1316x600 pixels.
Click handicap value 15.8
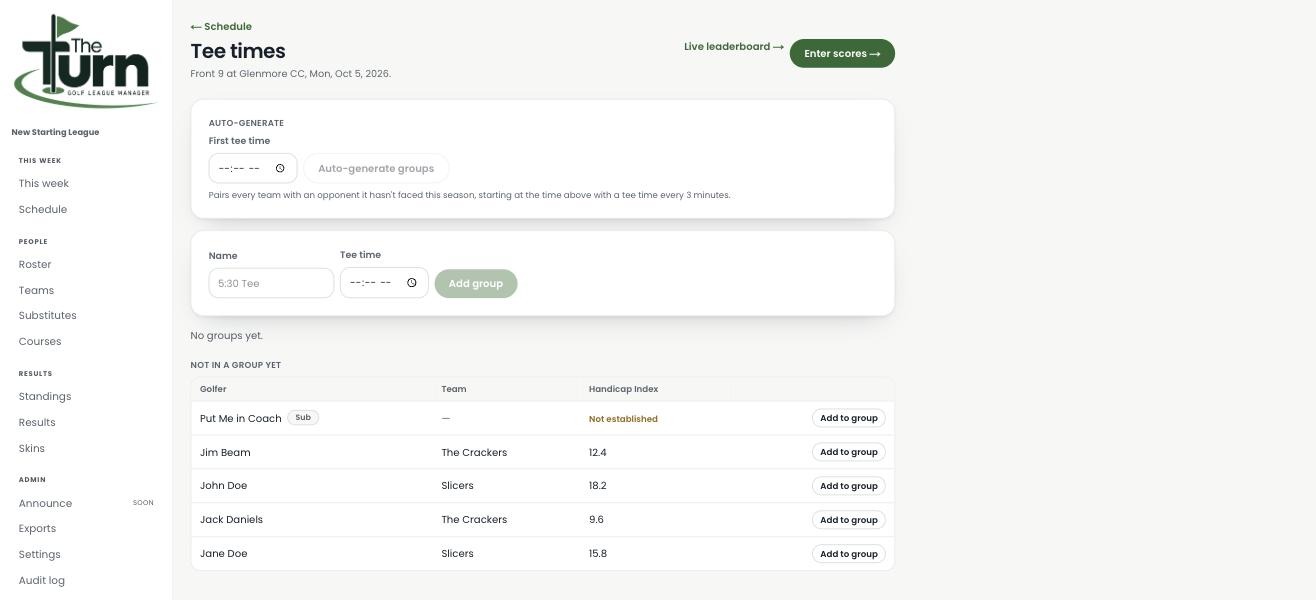tap(598, 554)
